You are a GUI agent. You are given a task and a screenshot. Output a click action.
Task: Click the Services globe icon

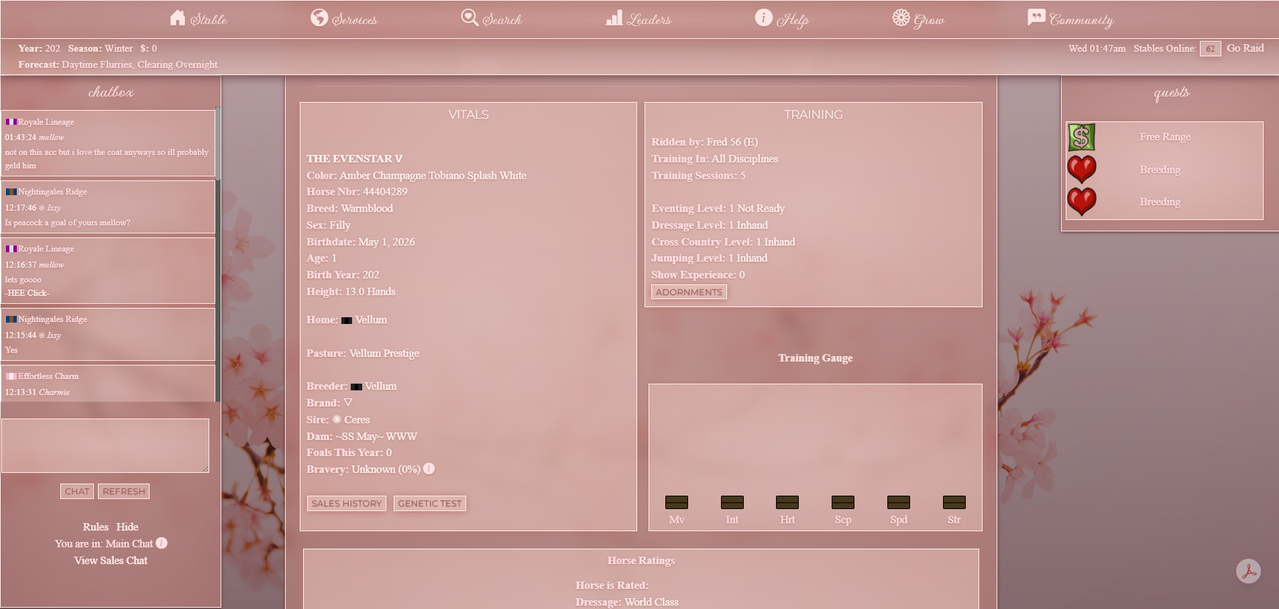click(319, 18)
